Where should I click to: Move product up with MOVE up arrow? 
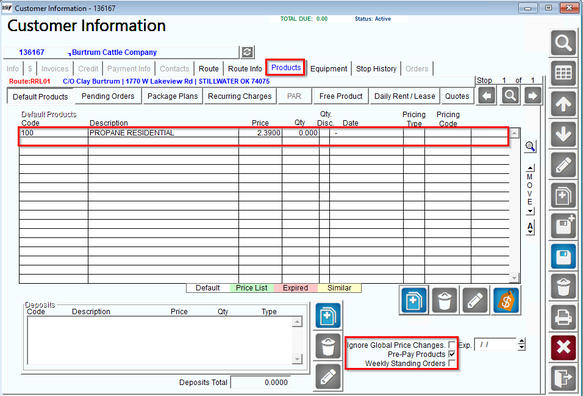pos(531,168)
